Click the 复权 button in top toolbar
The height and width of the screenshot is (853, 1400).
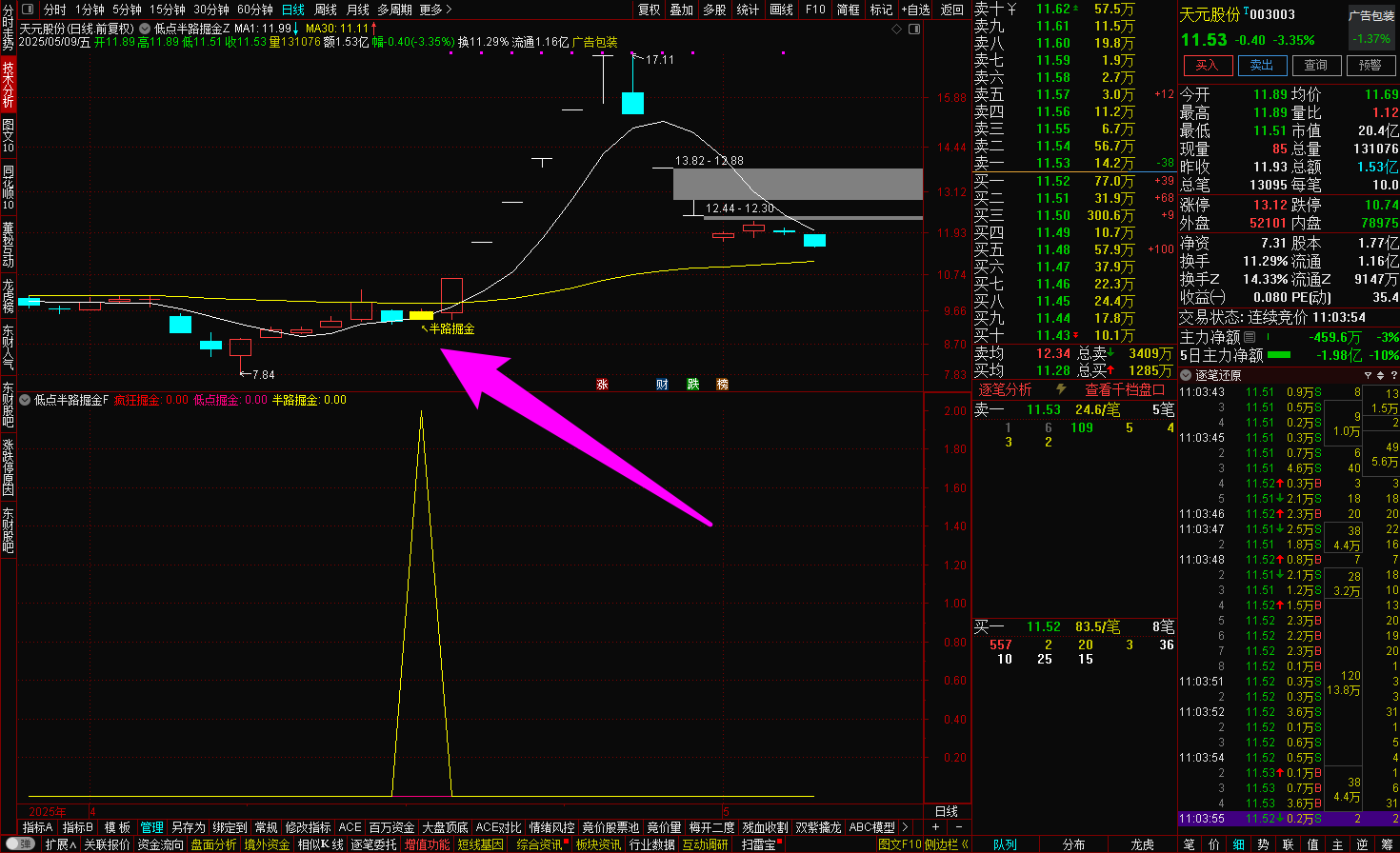pos(650,10)
